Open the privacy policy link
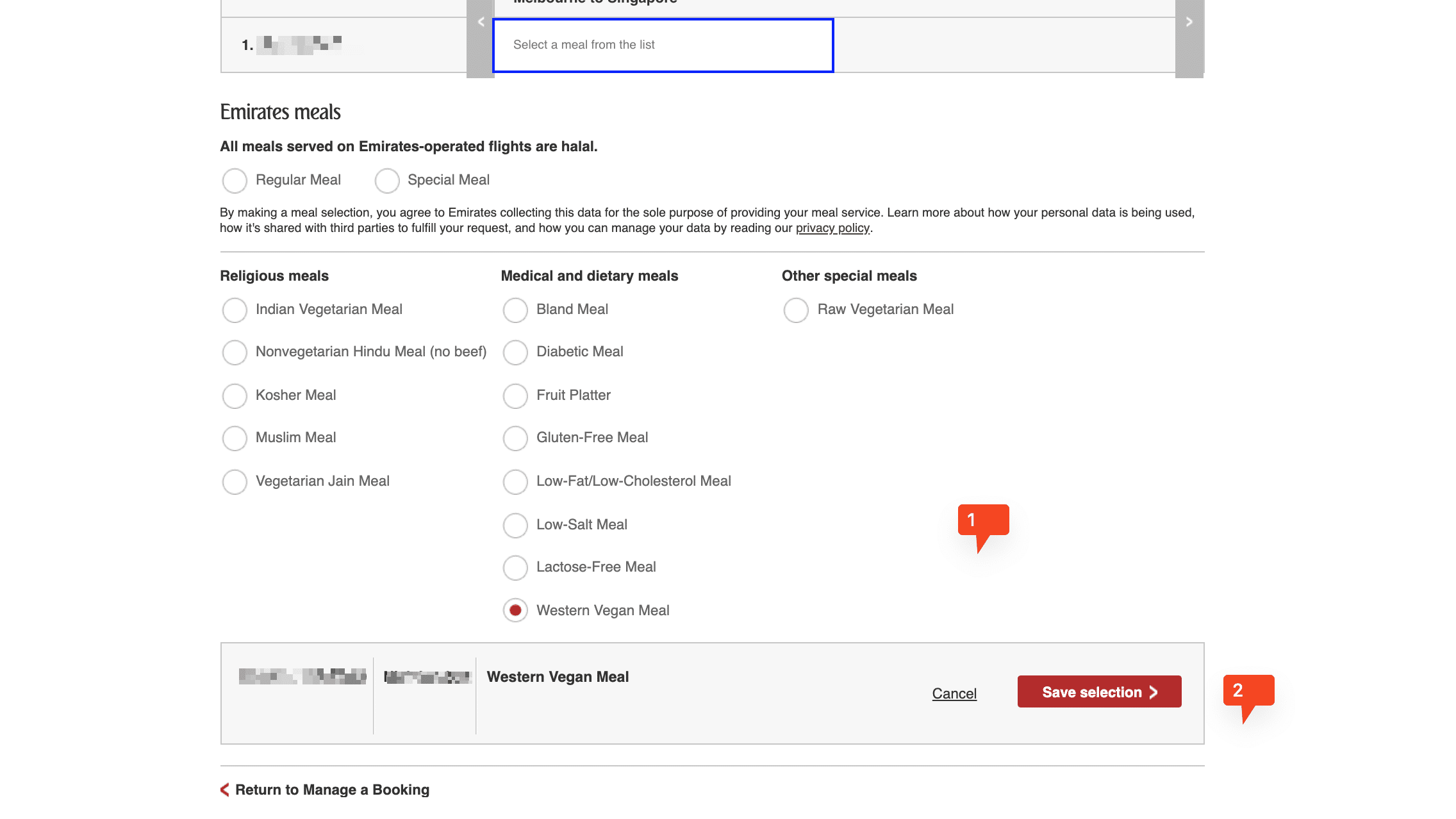Image resolution: width=1456 pixels, height=819 pixels. 832,228
